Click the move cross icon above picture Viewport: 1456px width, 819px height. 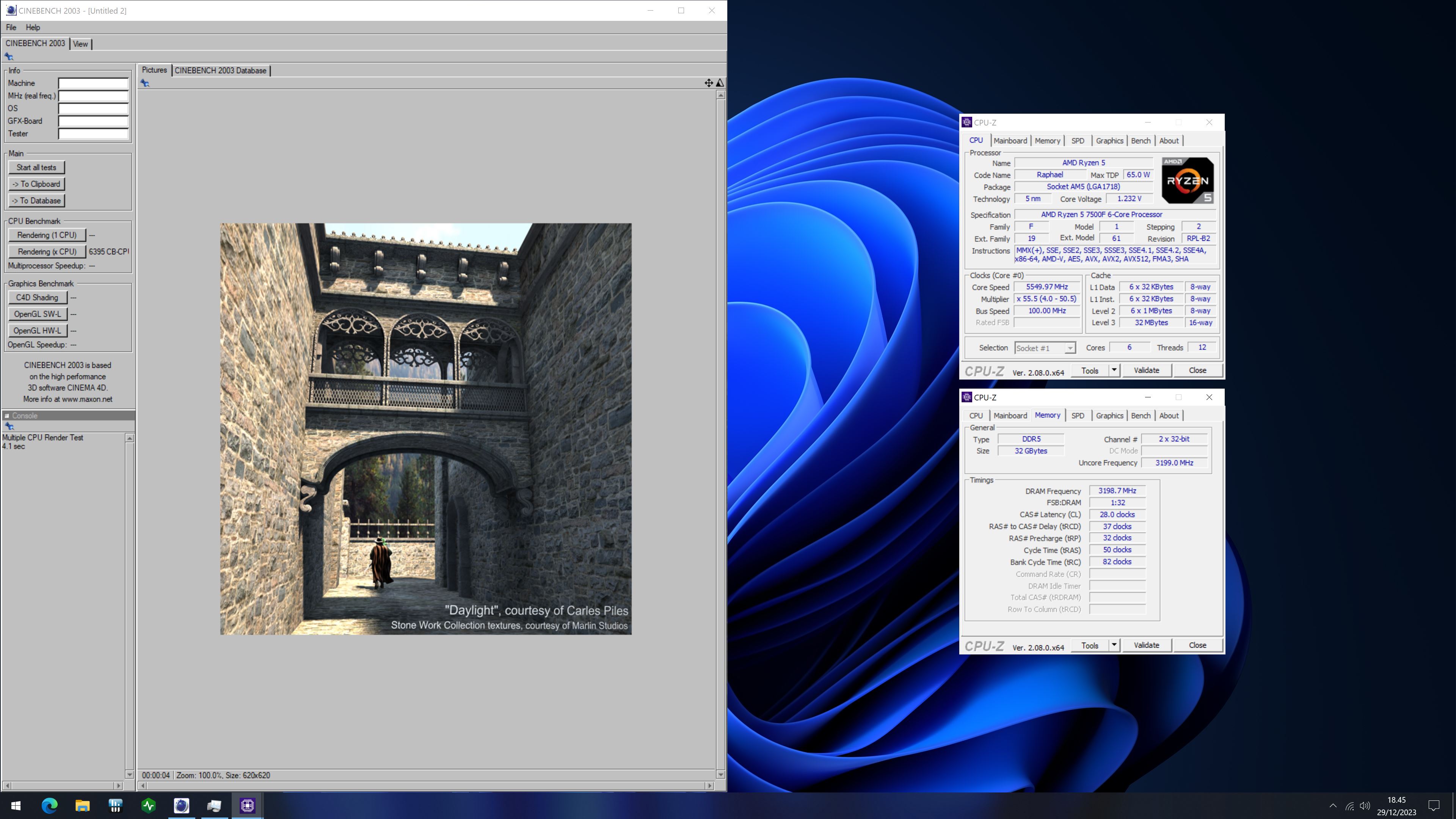[x=708, y=83]
